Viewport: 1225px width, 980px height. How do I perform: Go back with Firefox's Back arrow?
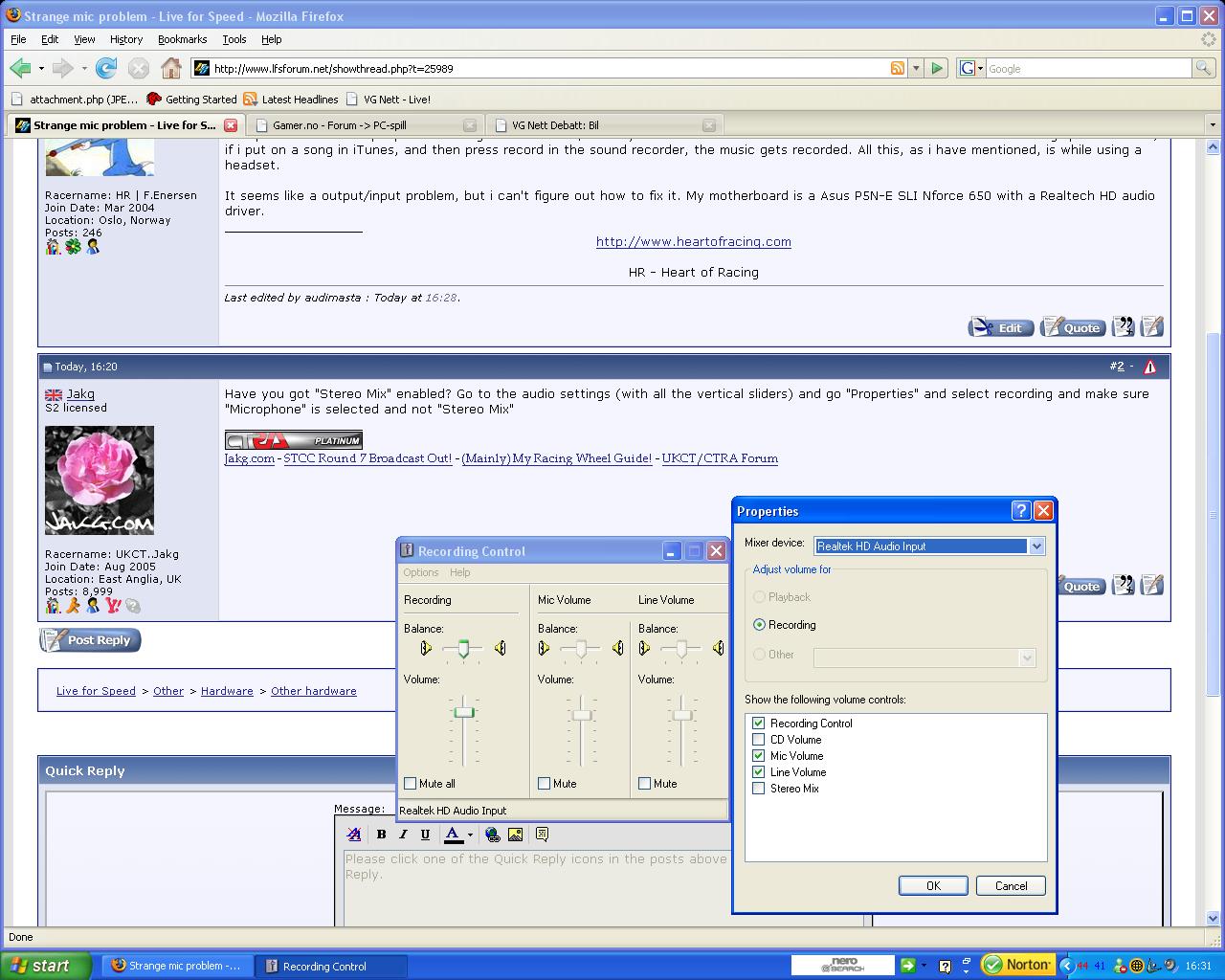(20, 68)
